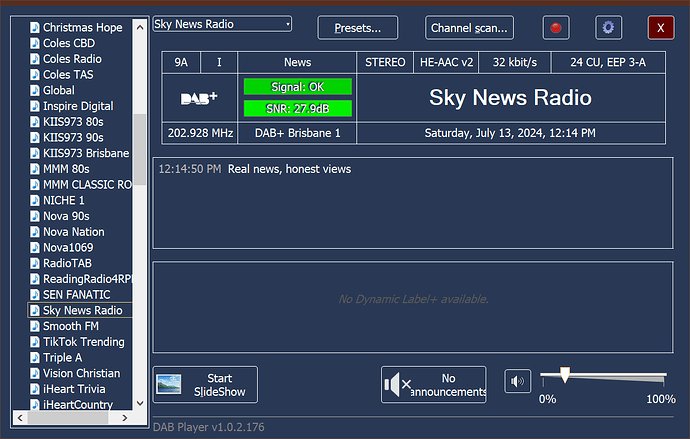Viewport: 690px width, 439px height.
Task: Open the Presets... menu
Action: [357, 28]
